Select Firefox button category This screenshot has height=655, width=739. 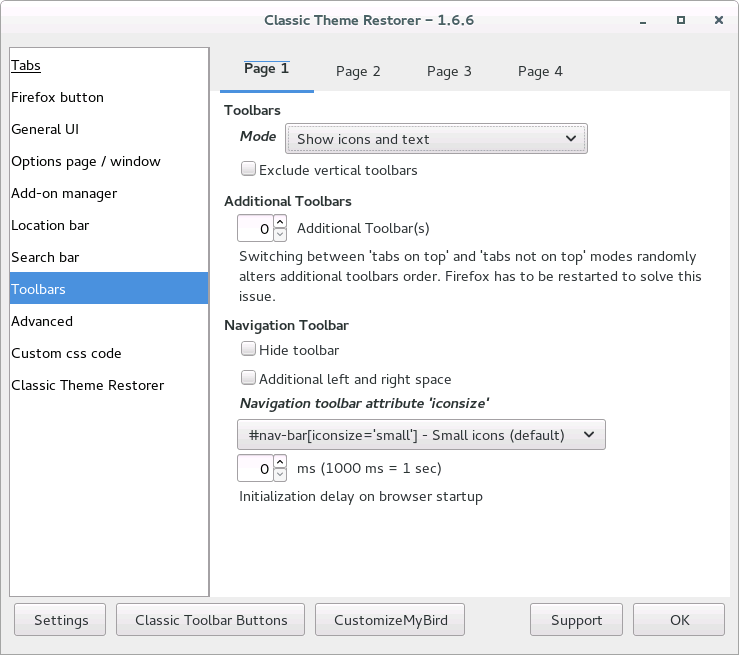[109, 98]
